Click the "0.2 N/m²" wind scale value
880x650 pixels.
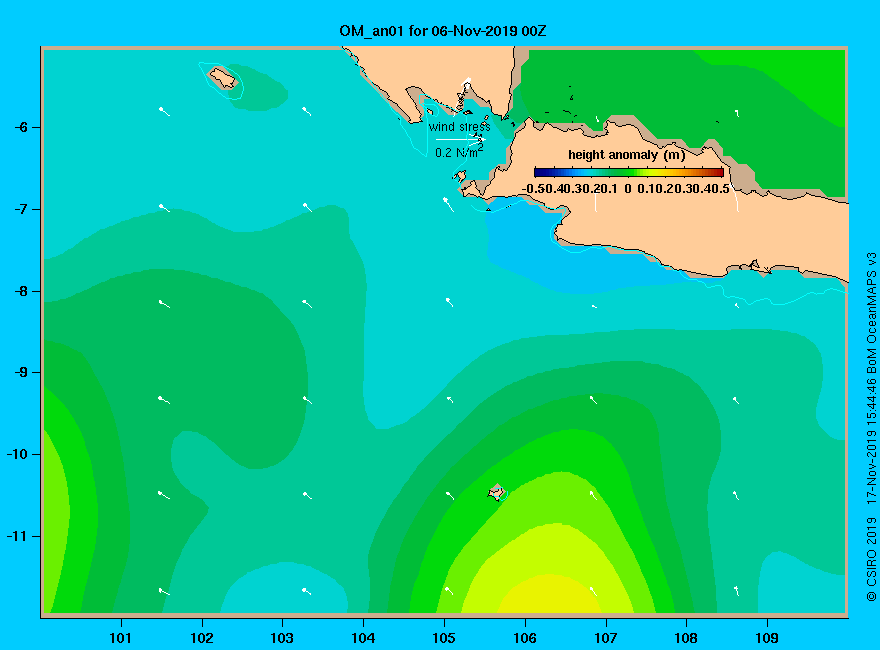point(459,152)
